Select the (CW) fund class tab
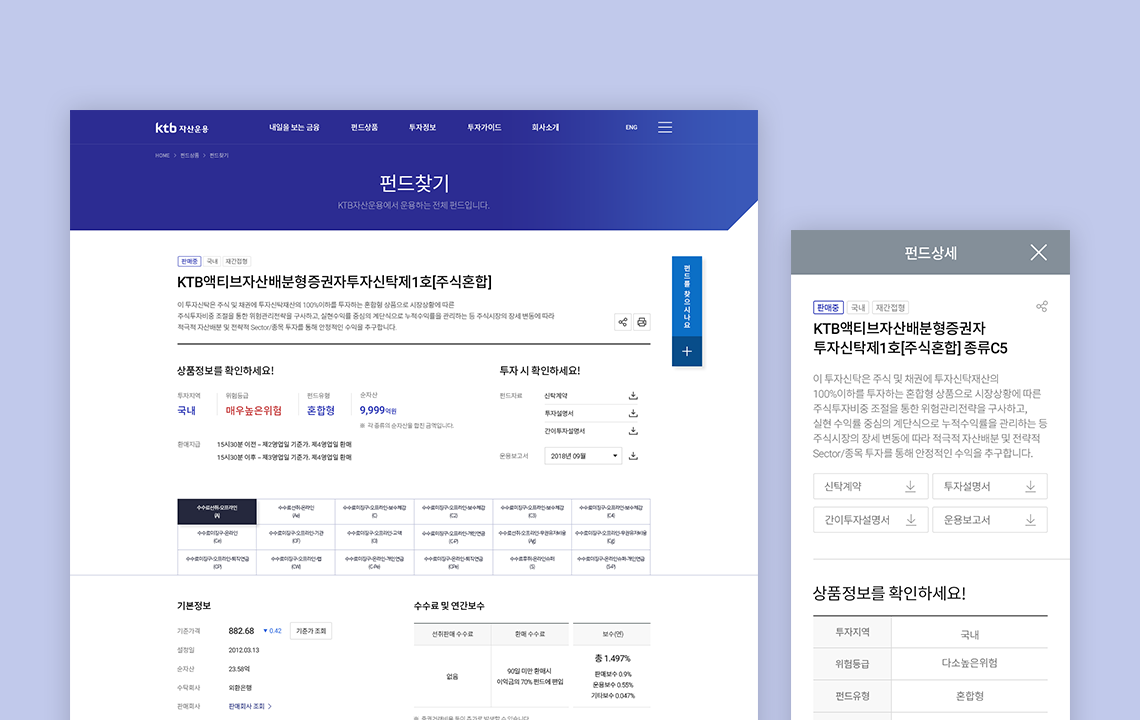This screenshot has width=1140, height=720. pyautogui.click(x=296, y=562)
